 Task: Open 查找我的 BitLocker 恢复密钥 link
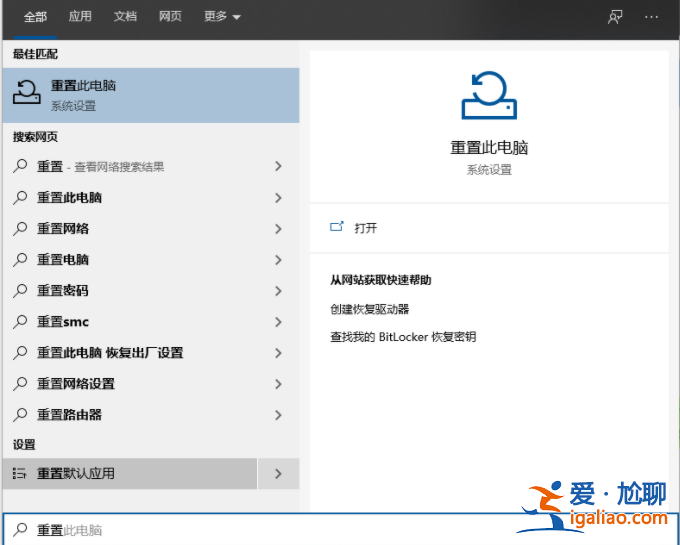[x=403, y=337]
